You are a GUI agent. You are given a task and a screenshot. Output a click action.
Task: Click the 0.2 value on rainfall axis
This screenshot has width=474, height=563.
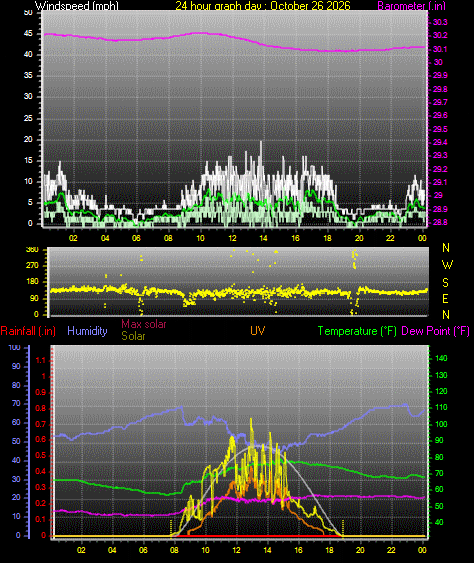[41, 503]
